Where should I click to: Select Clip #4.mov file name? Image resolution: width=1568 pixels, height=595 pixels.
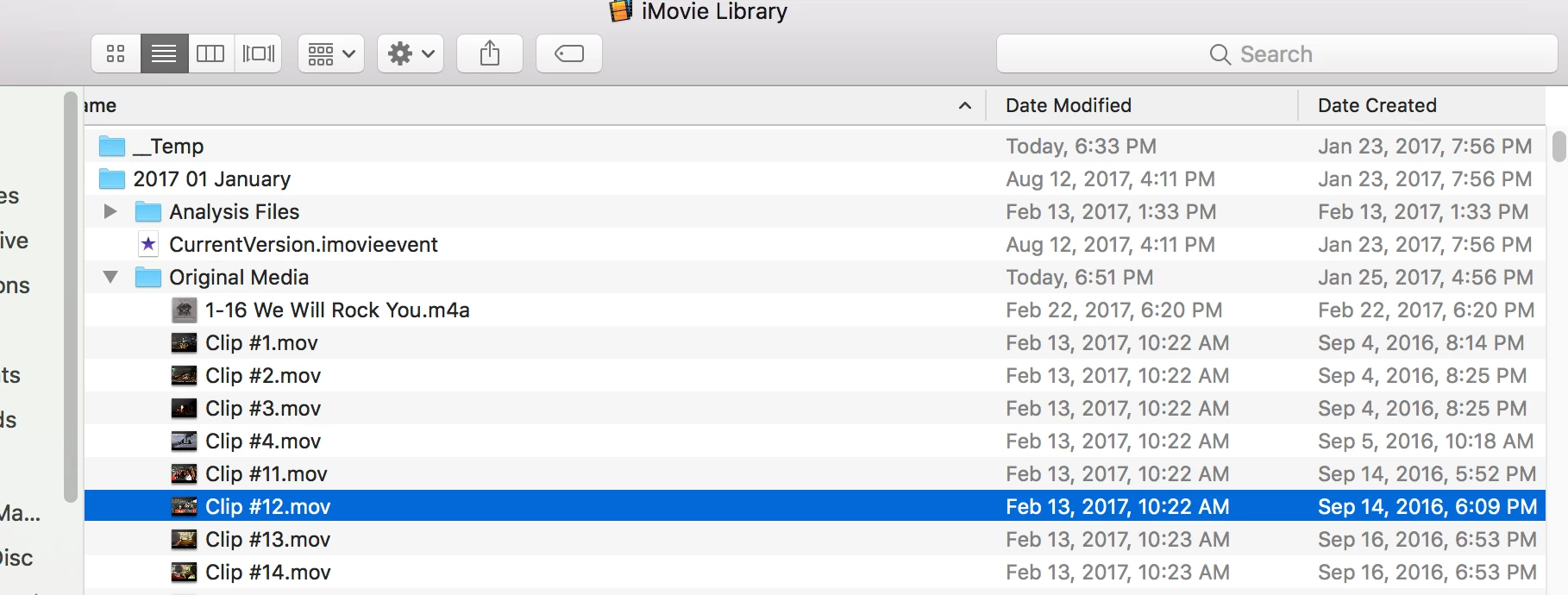[x=263, y=441]
